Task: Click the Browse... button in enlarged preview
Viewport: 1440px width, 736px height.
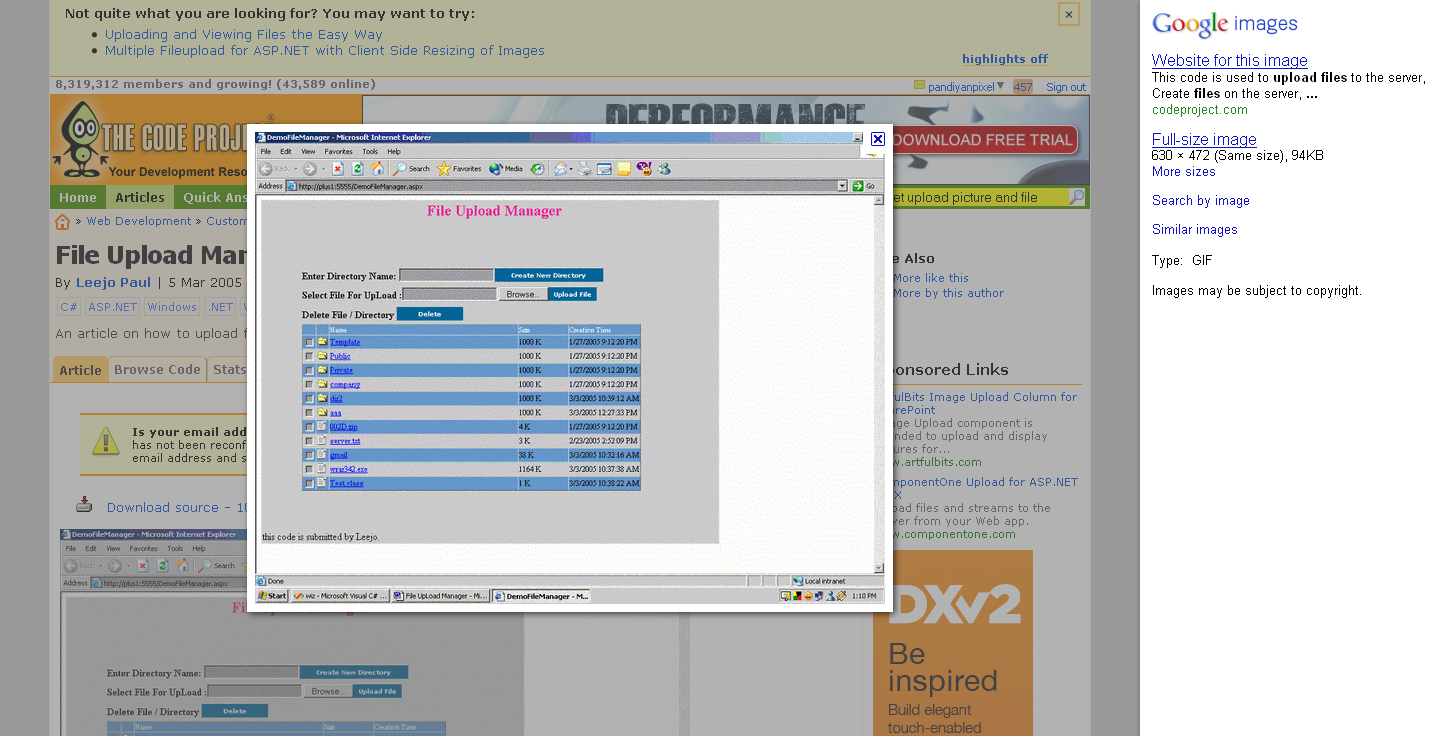Action: (523, 294)
